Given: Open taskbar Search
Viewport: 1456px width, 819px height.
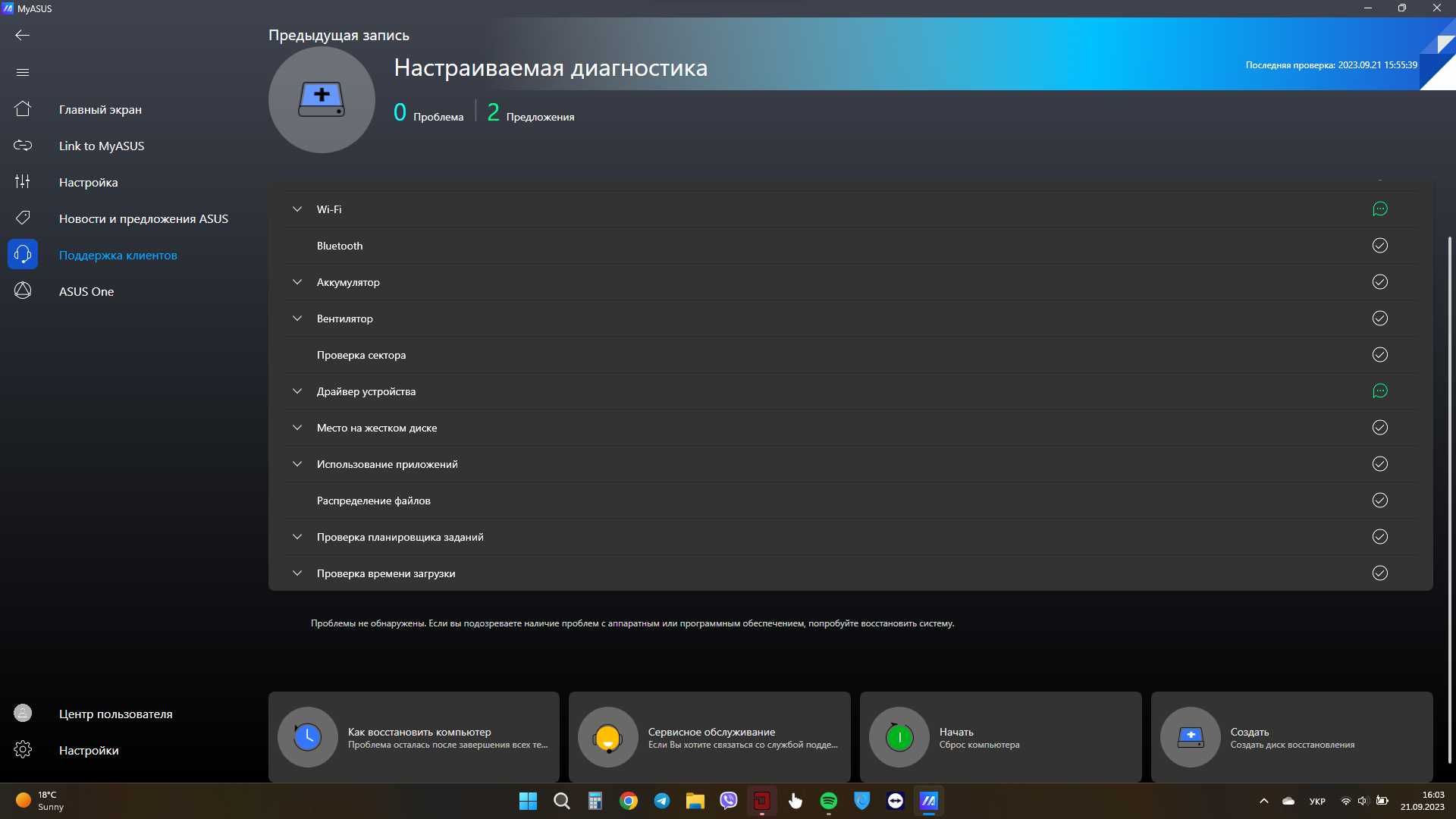Looking at the screenshot, I should click(x=562, y=801).
